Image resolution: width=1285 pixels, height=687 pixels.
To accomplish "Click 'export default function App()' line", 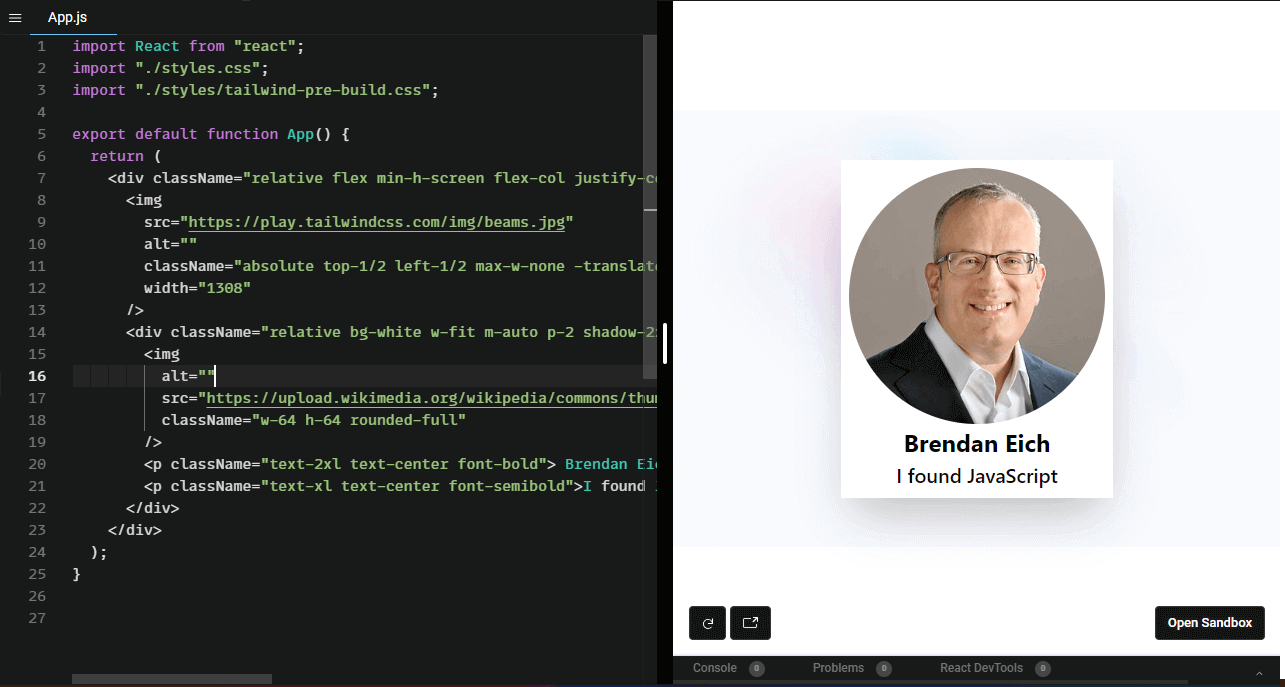I will pos(210,134).
